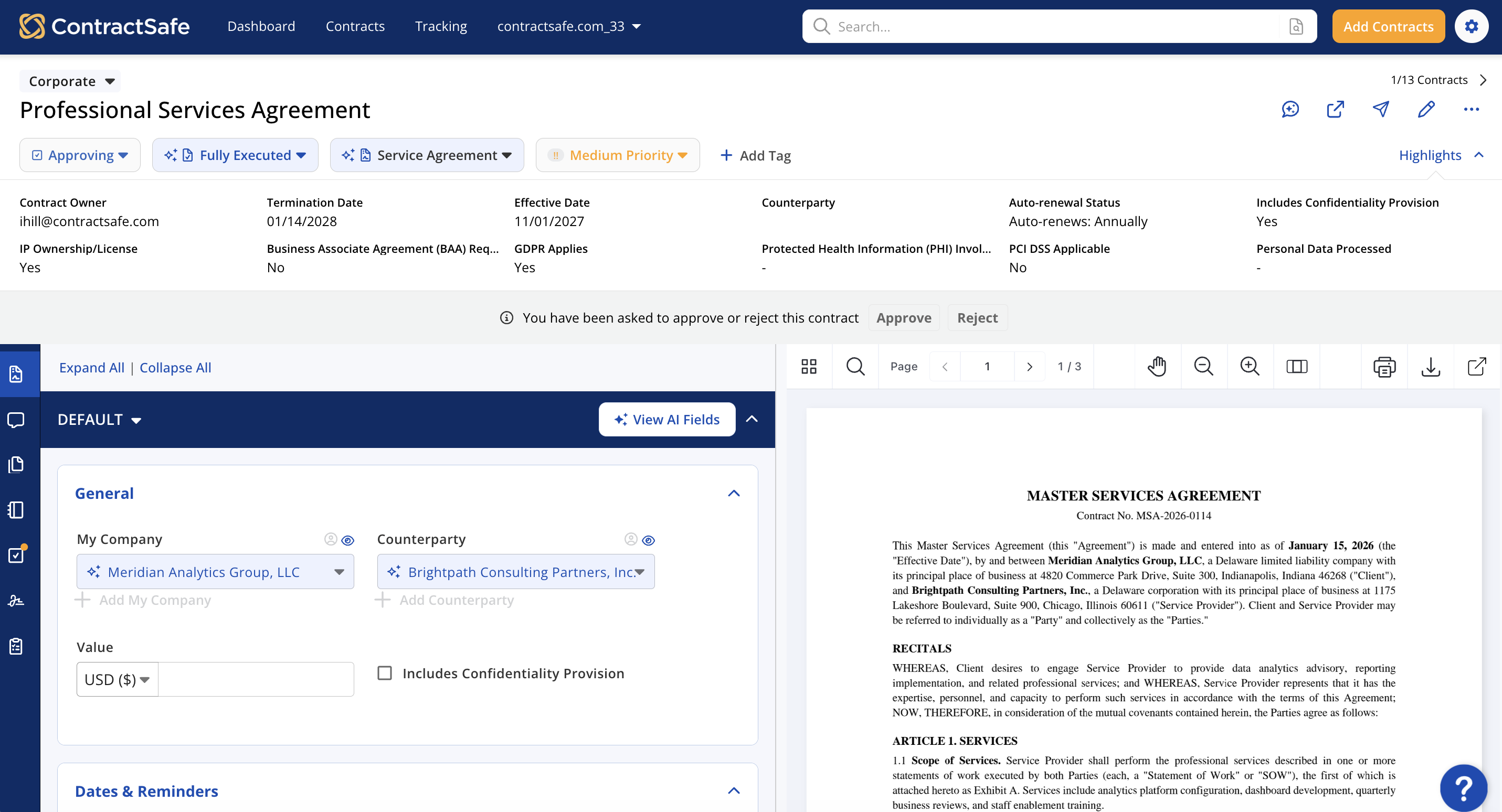Click Counterparty person icon
Image resolution: width=1502 pixels, height=812 pixels.
(x=630, y=539)
